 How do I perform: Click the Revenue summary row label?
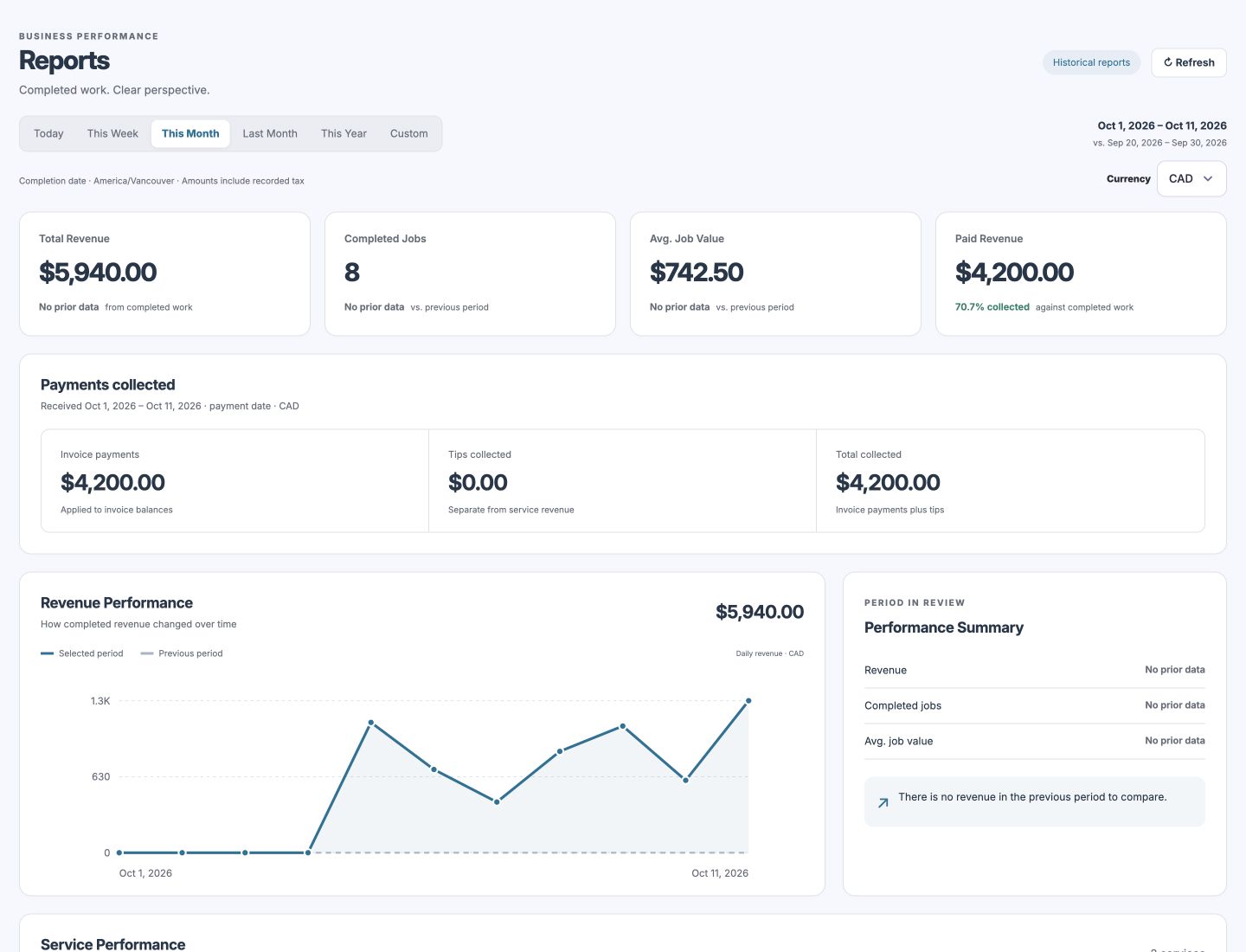click(885, 670)
